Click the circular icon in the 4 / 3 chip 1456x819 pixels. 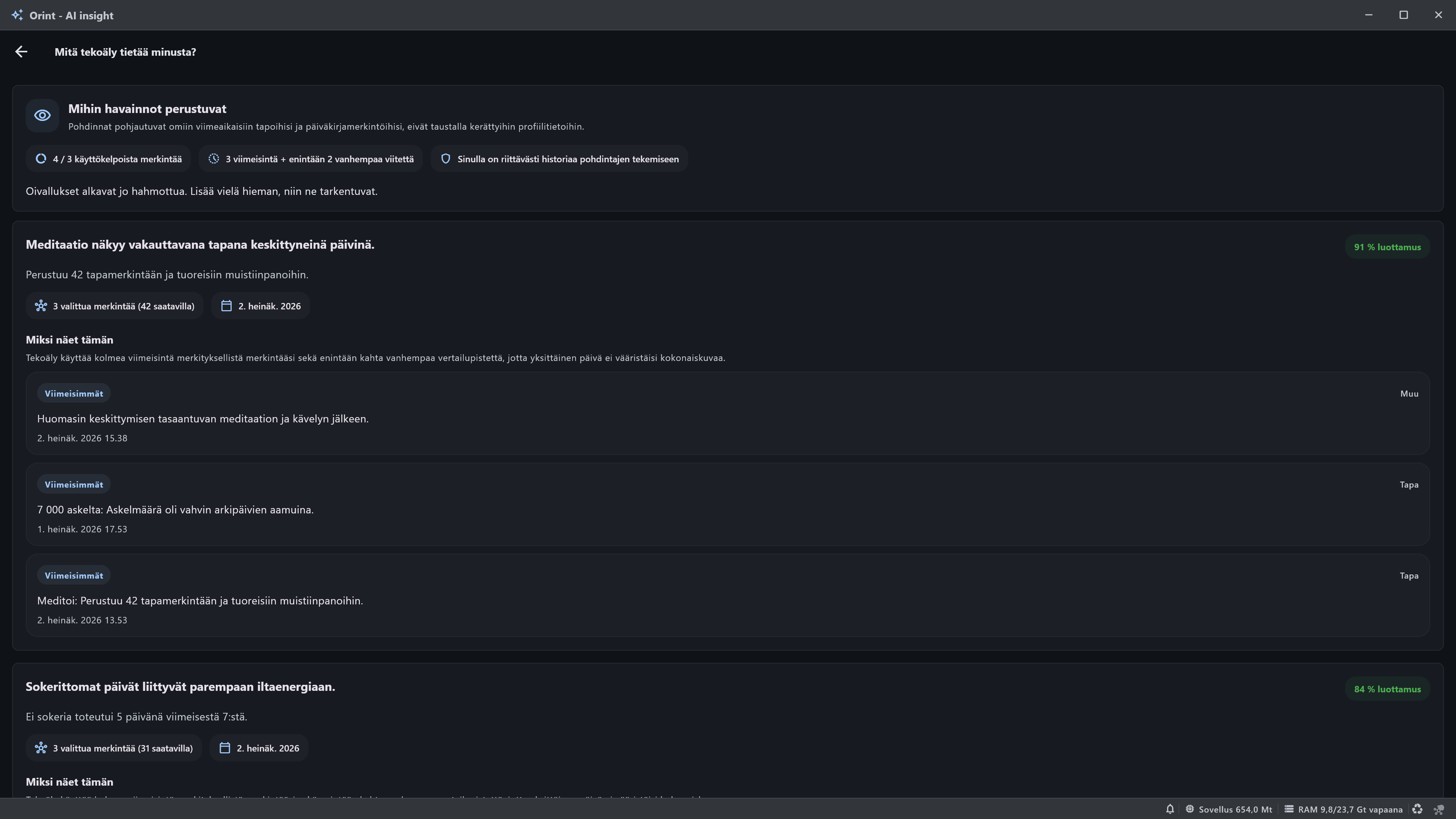pos(41,159)
